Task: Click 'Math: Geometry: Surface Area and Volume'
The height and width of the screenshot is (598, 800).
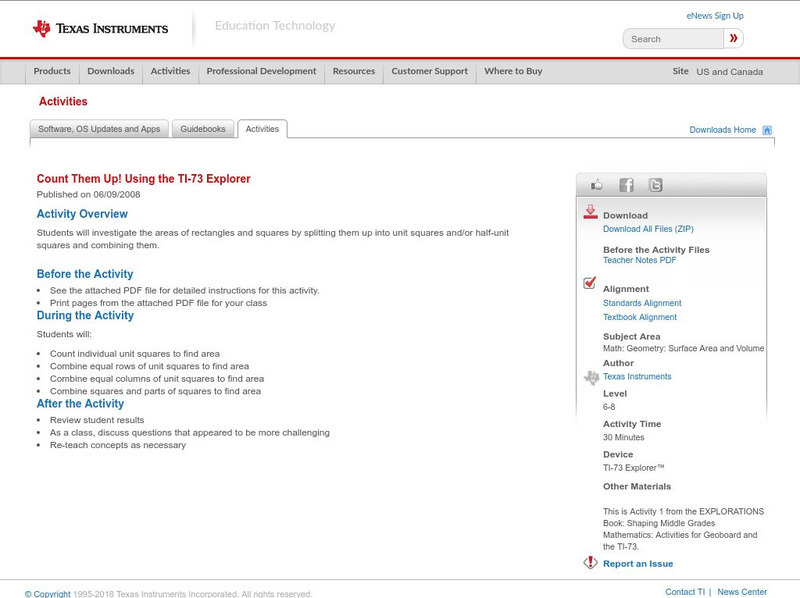Action: click(684, 348)
